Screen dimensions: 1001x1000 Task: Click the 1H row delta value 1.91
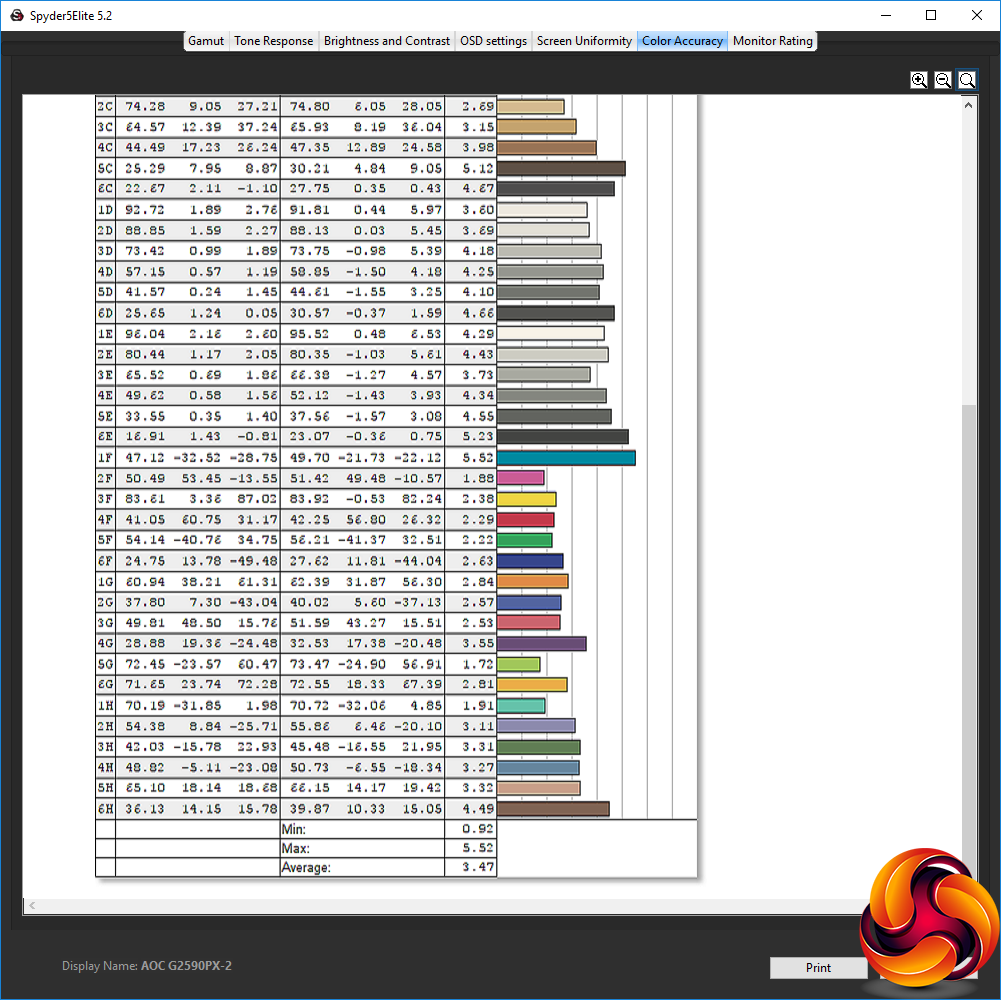click(478, 706)
